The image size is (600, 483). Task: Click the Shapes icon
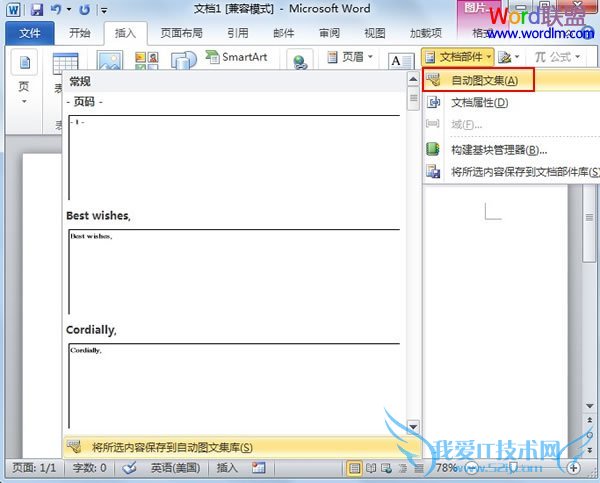coord(184,60)
